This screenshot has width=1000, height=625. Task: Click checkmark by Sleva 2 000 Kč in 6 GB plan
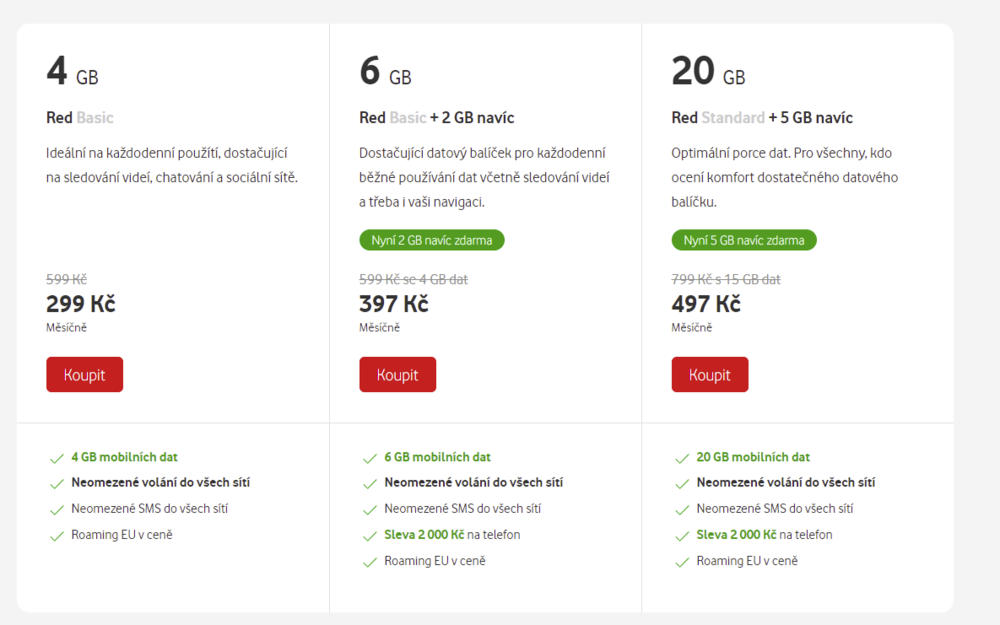coord(369,536)
